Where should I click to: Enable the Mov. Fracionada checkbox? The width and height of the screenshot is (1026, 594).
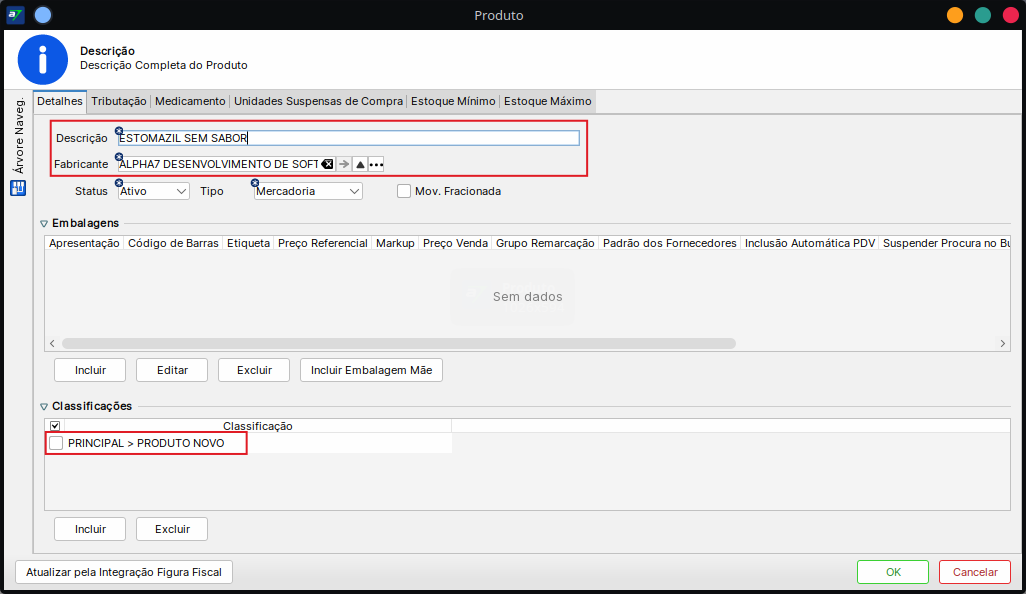404,191
